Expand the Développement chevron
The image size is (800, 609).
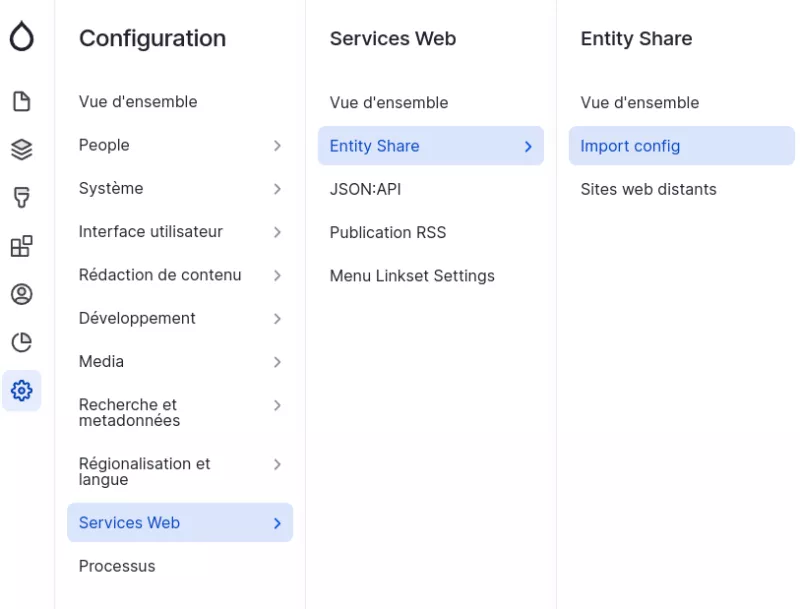click(x=277, y=319)
